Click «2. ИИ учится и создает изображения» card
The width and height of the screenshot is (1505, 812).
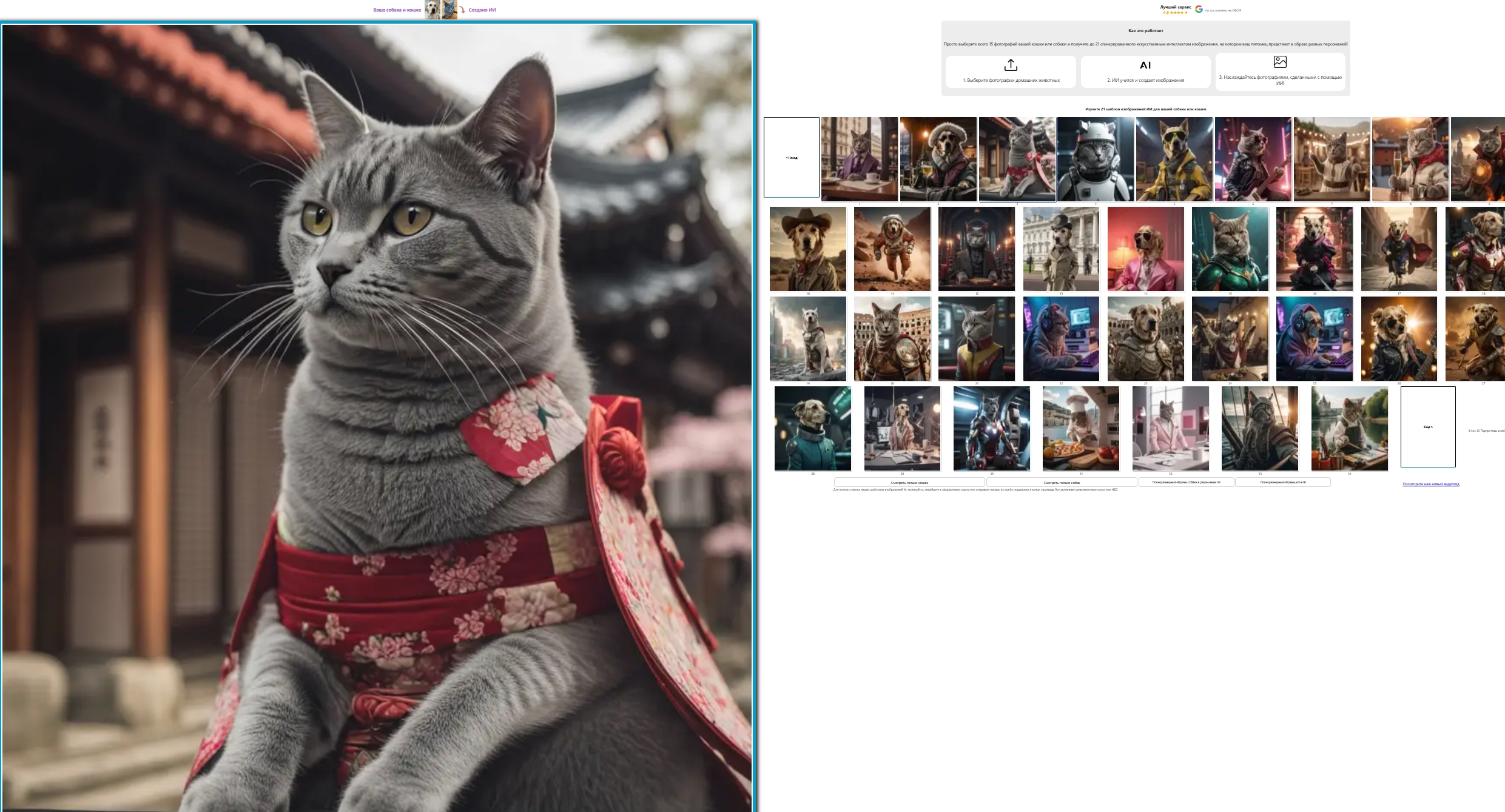coord(1145,72)
